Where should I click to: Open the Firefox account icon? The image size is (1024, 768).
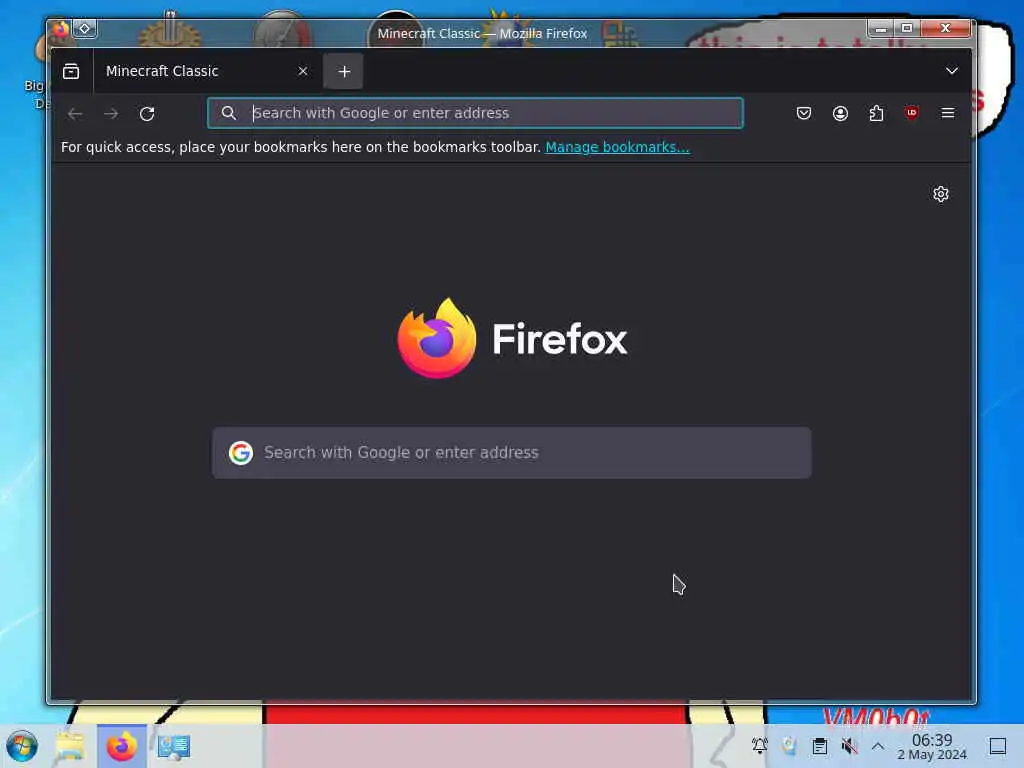[840, 113]
